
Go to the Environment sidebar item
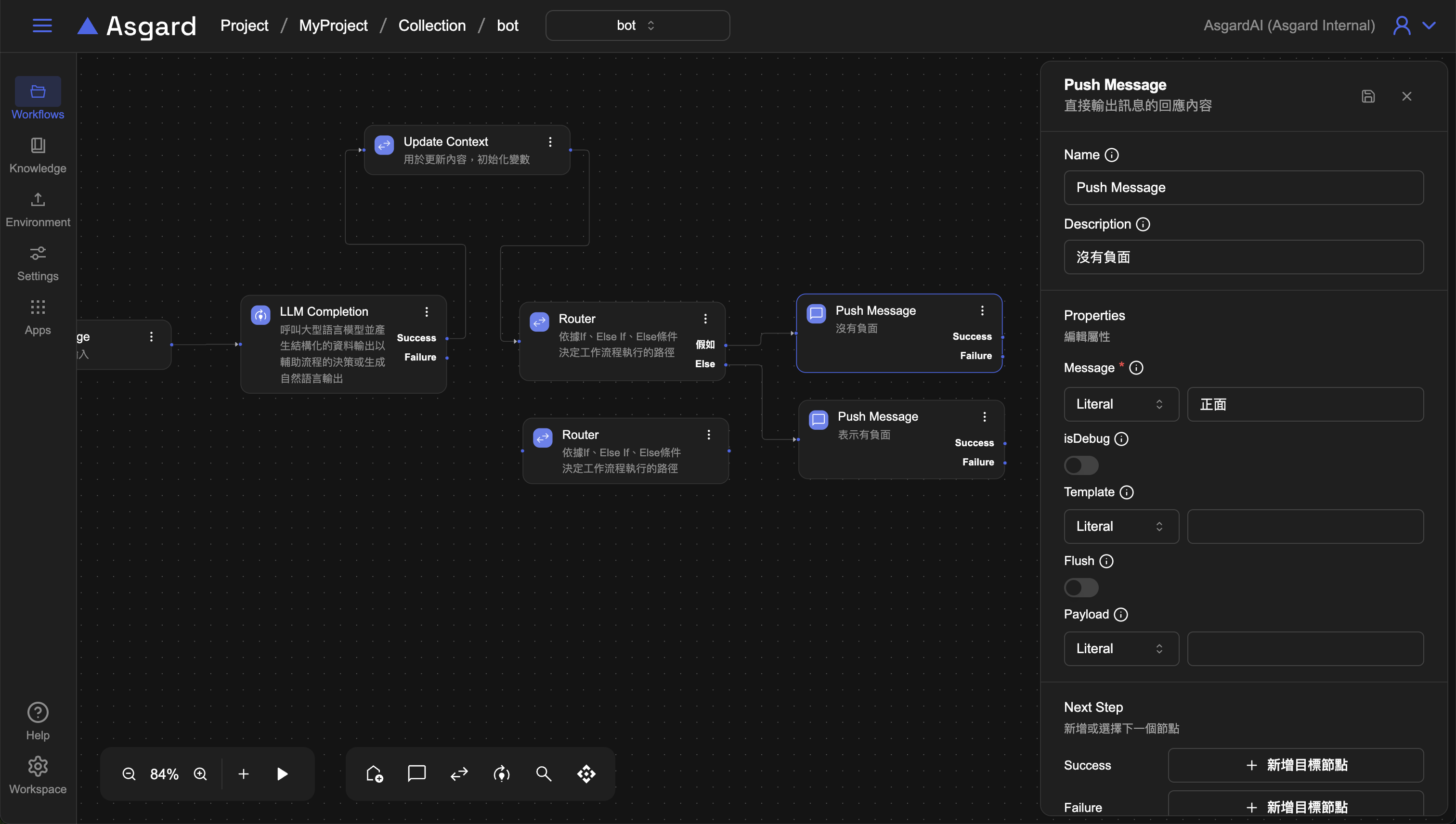click(38, 209)
